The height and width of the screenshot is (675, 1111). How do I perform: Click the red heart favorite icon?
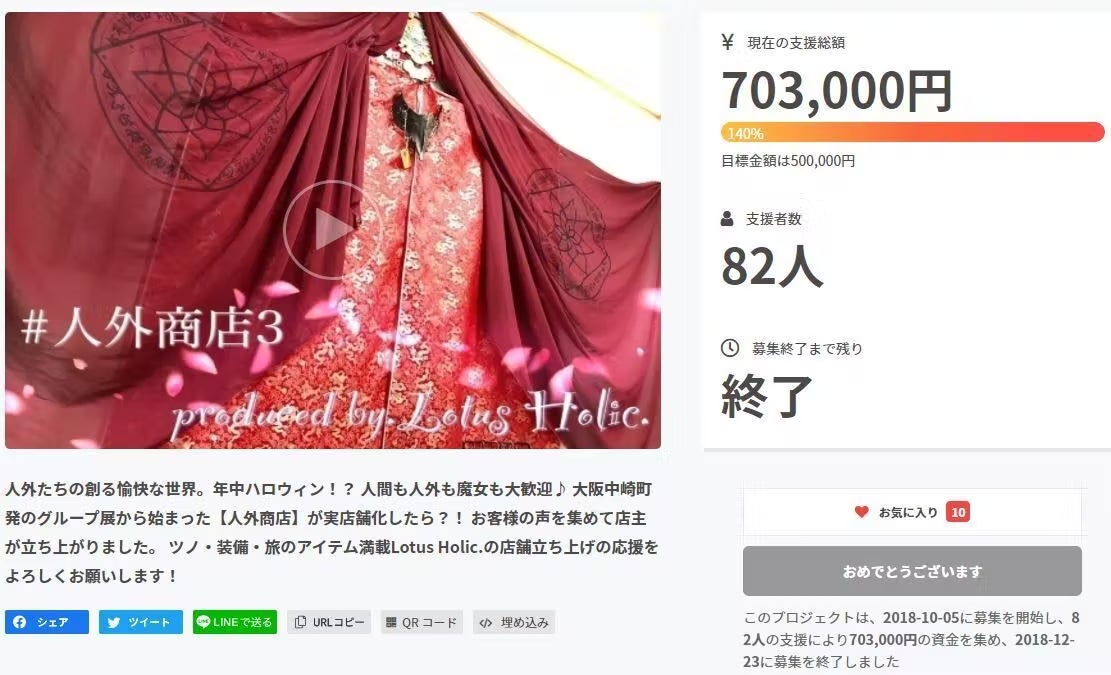pos(861,511)
